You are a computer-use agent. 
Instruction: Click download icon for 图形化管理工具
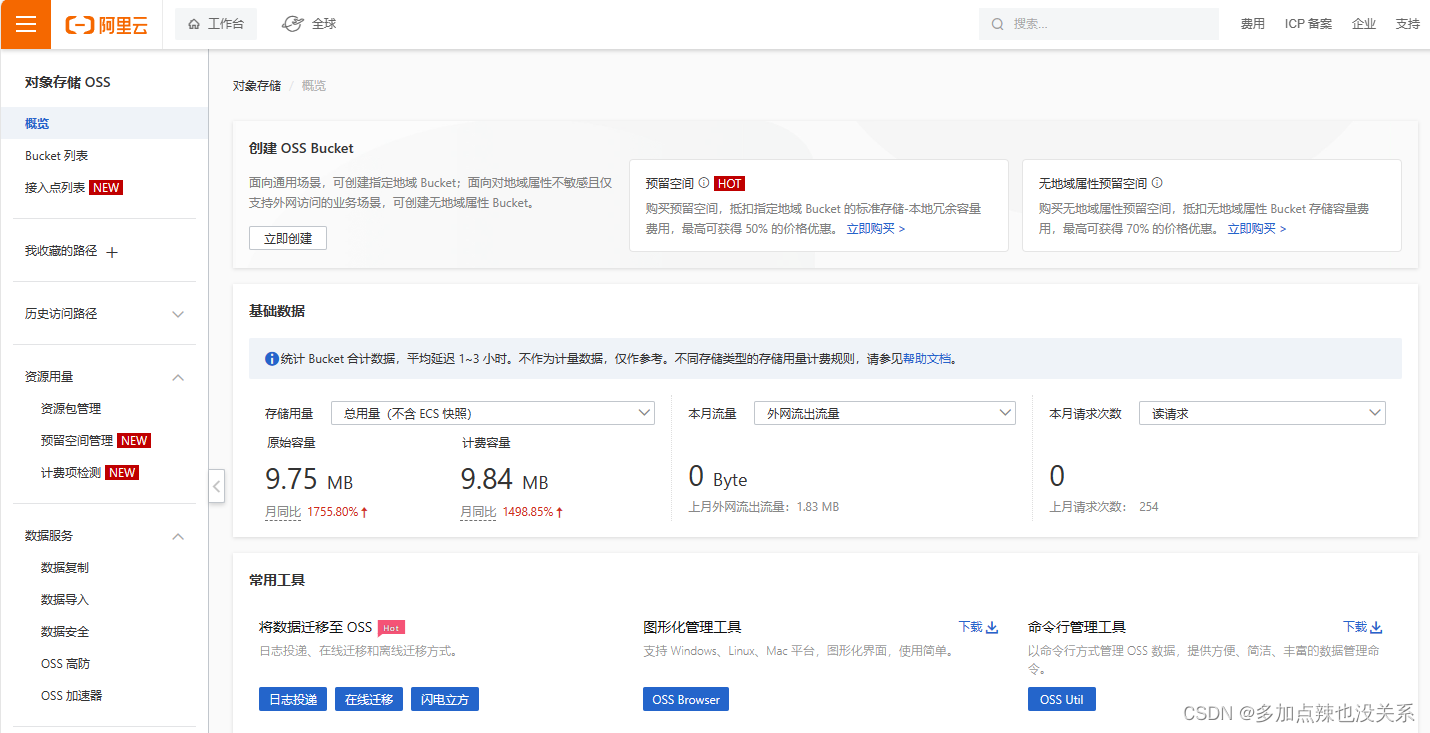[x=992, y=627]
